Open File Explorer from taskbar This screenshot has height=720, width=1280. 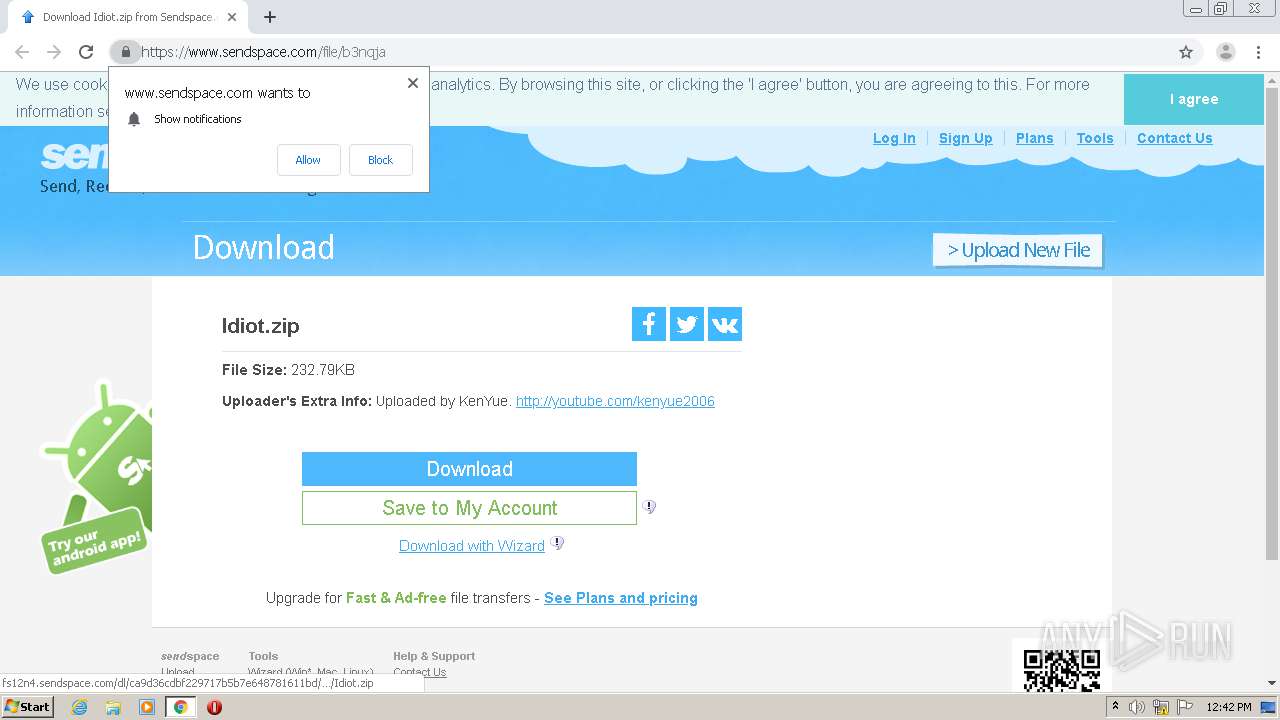click(113, 707)
